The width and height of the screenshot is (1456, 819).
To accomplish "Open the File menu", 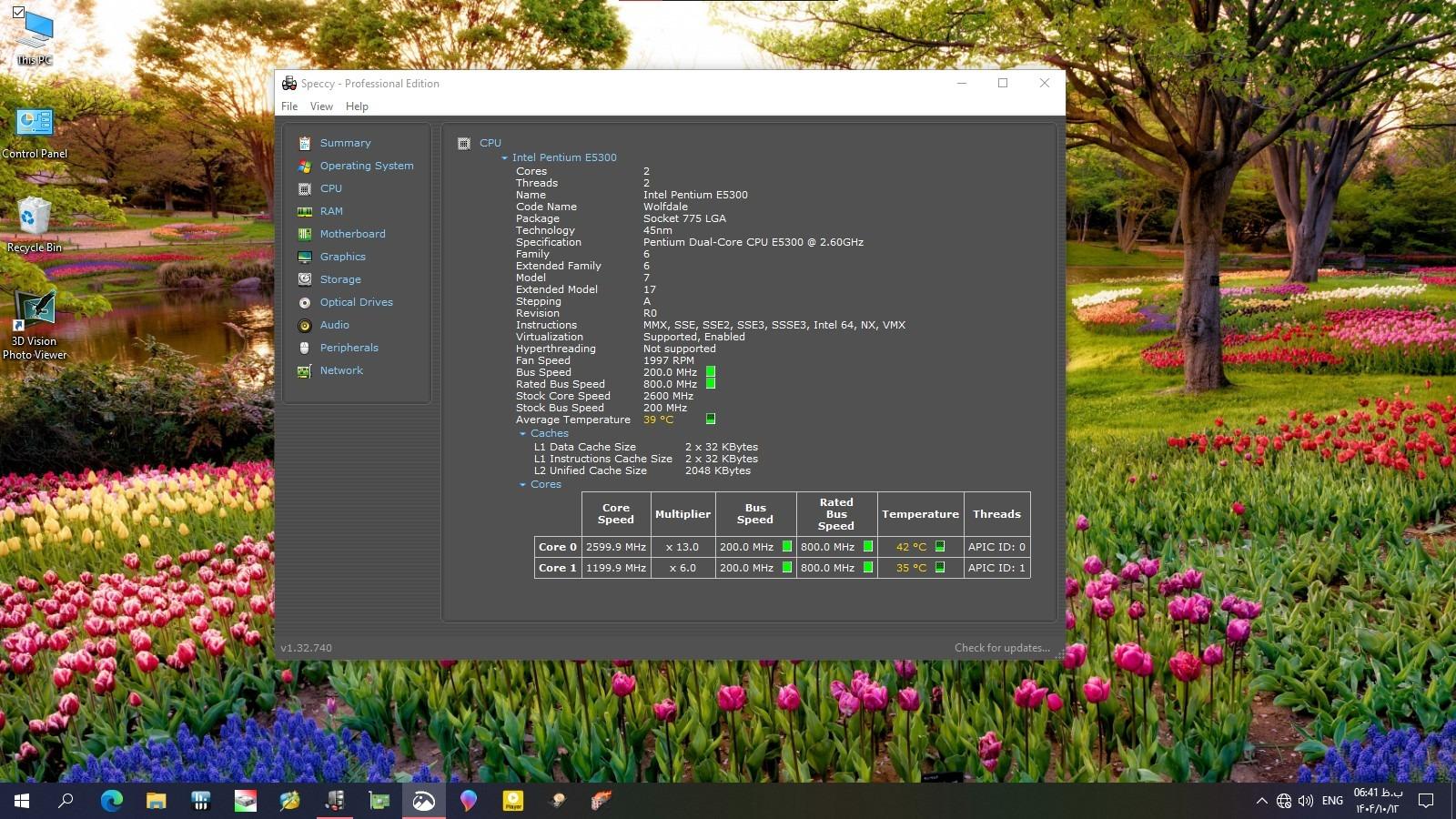I will pos(289,106).
